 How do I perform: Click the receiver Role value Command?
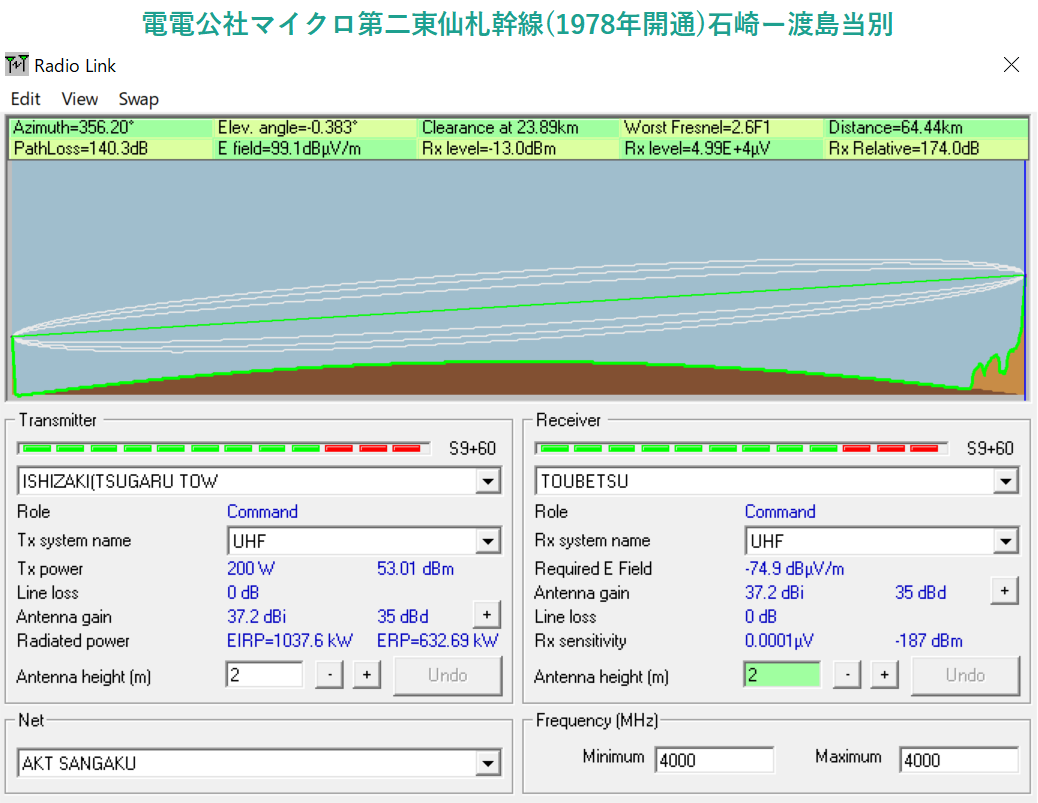pyautogui.click(x=780, y=512)
